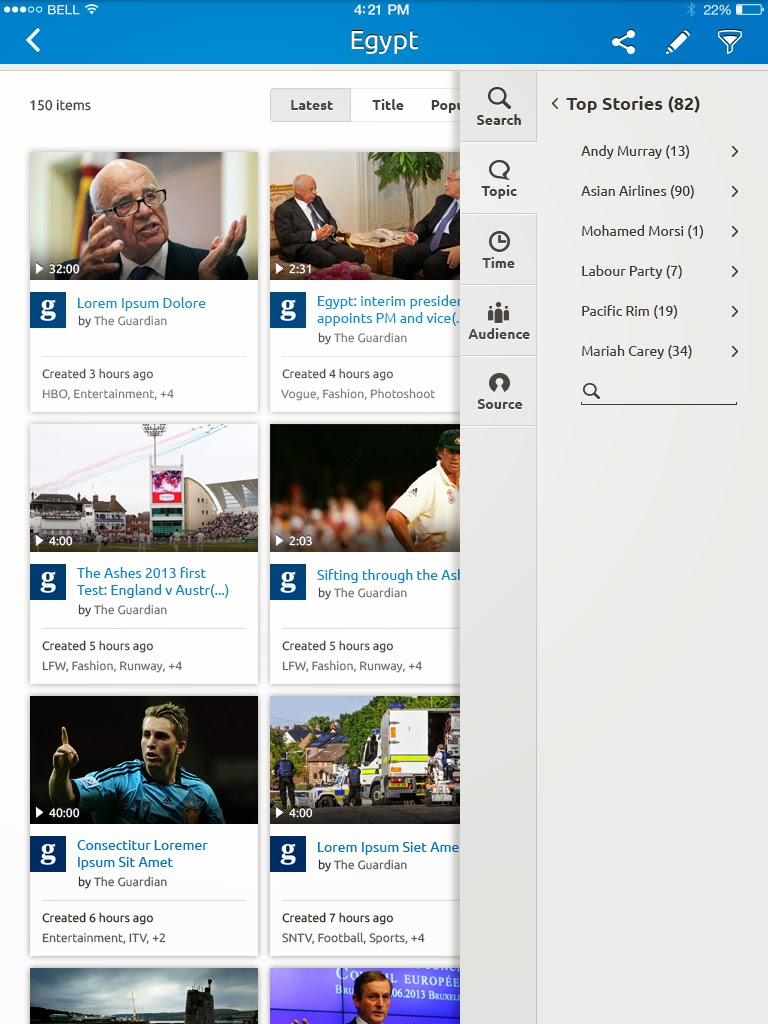The image size is (768, 1024).
Task: Open Egypt interim president article link
Action: (388, 310)
